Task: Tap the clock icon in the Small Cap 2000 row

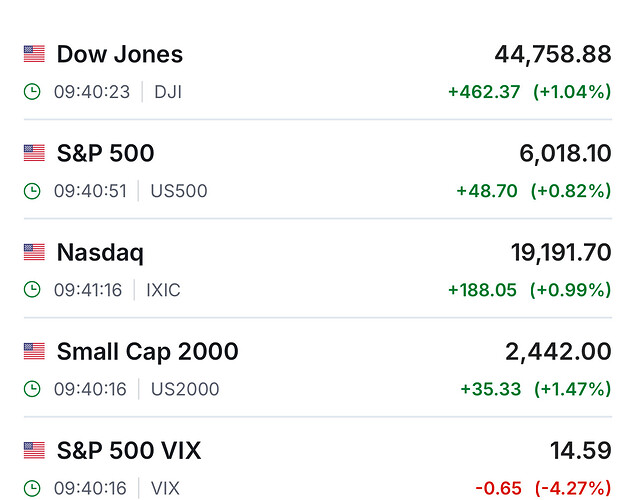Action: coord(33,389)
